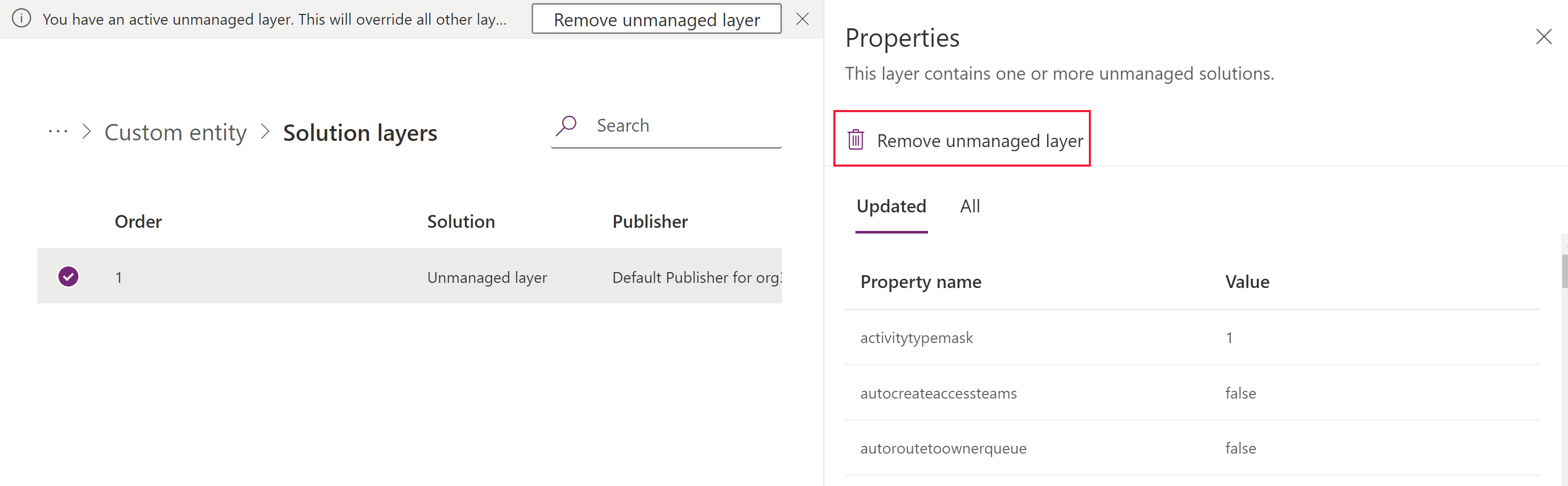Click the info icon in the notification banner
Image resolution: width=1568 pixels, height=486 pixels.
point(22,19)
